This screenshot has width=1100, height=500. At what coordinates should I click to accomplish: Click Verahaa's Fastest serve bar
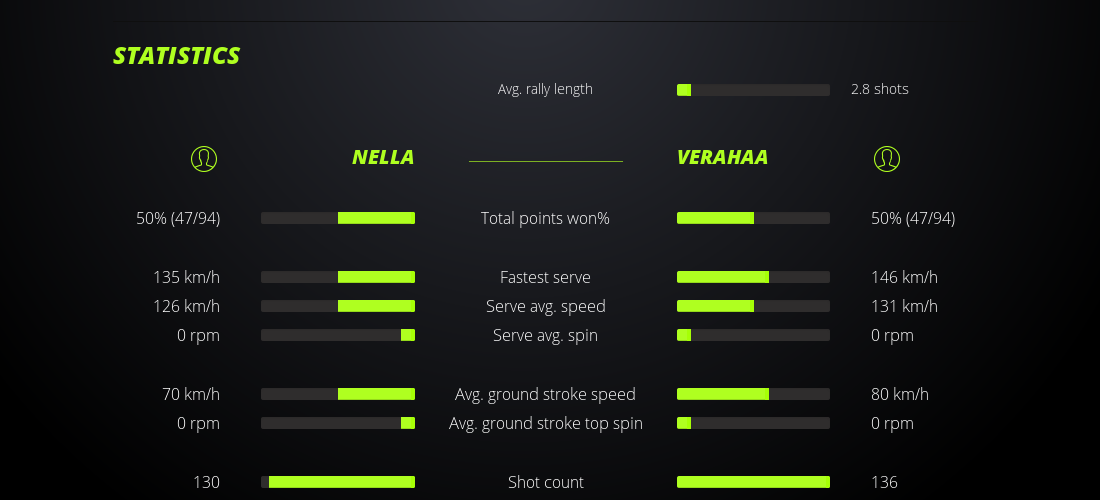click(x=753, y=277)
